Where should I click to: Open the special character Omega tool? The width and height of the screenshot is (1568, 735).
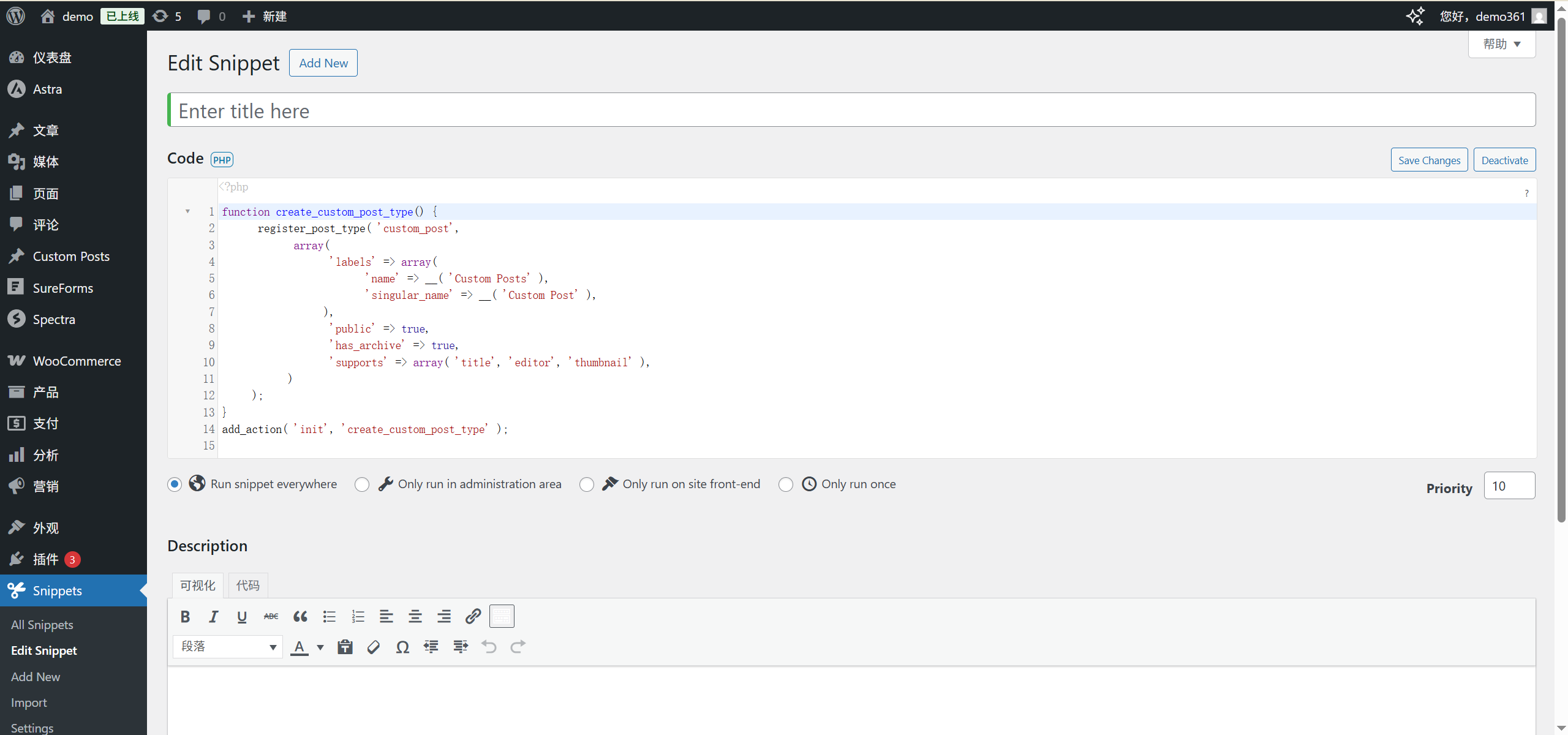coord(402,647)
